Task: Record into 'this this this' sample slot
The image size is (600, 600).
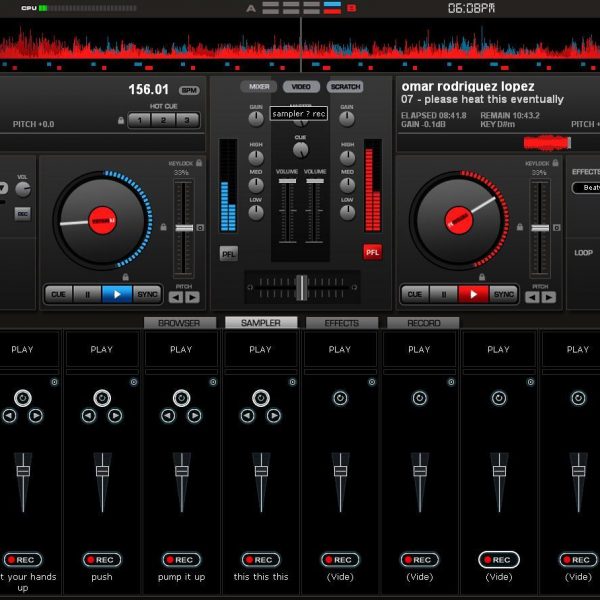Action: (261, 560)
